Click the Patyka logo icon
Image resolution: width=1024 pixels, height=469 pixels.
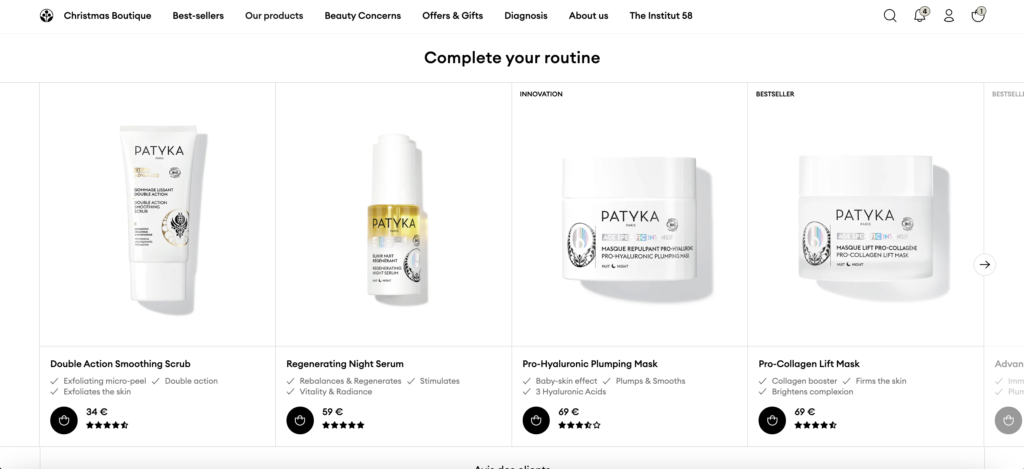[46, 16]
